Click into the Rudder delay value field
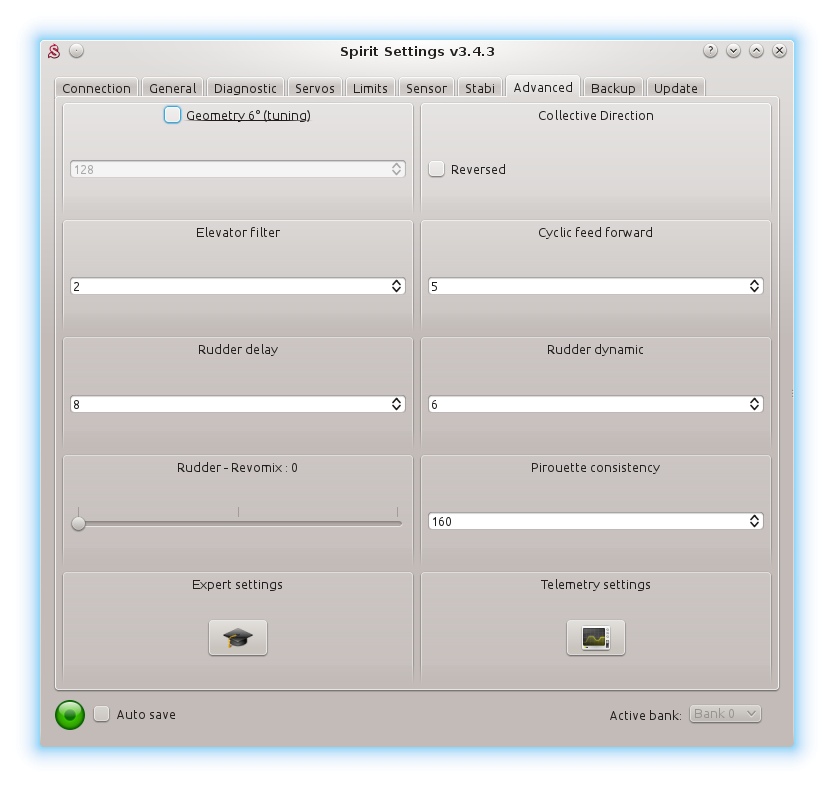 (x=228, y=404)
